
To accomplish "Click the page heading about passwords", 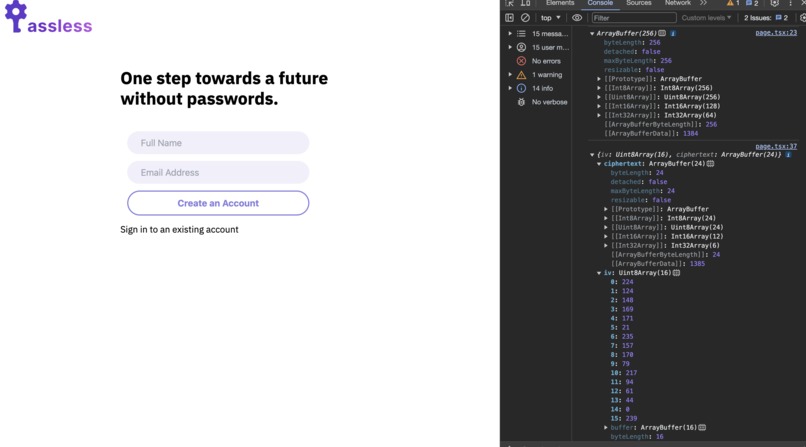I will click(x=224, y=88).
